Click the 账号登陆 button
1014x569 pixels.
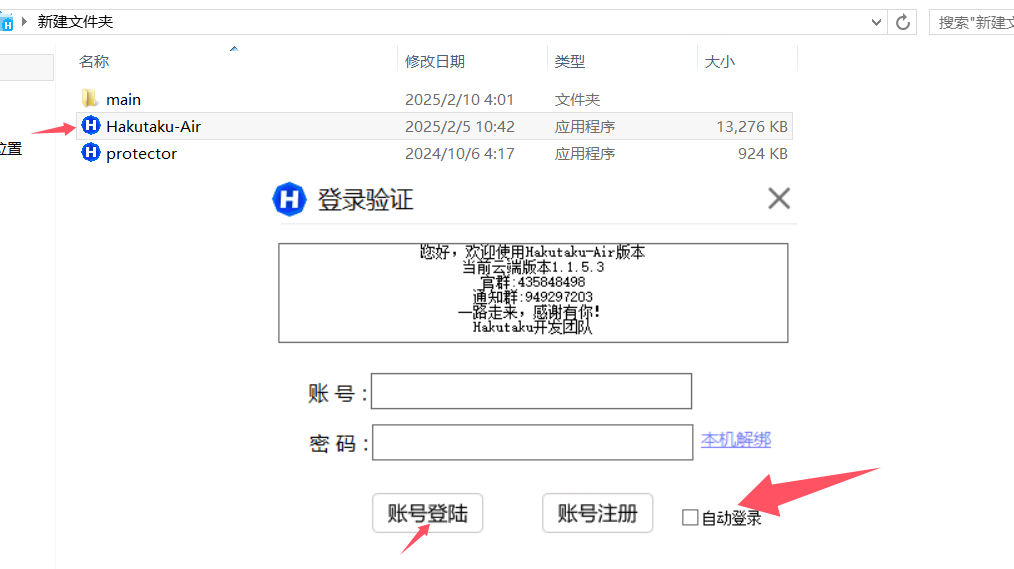click(427, 513)
